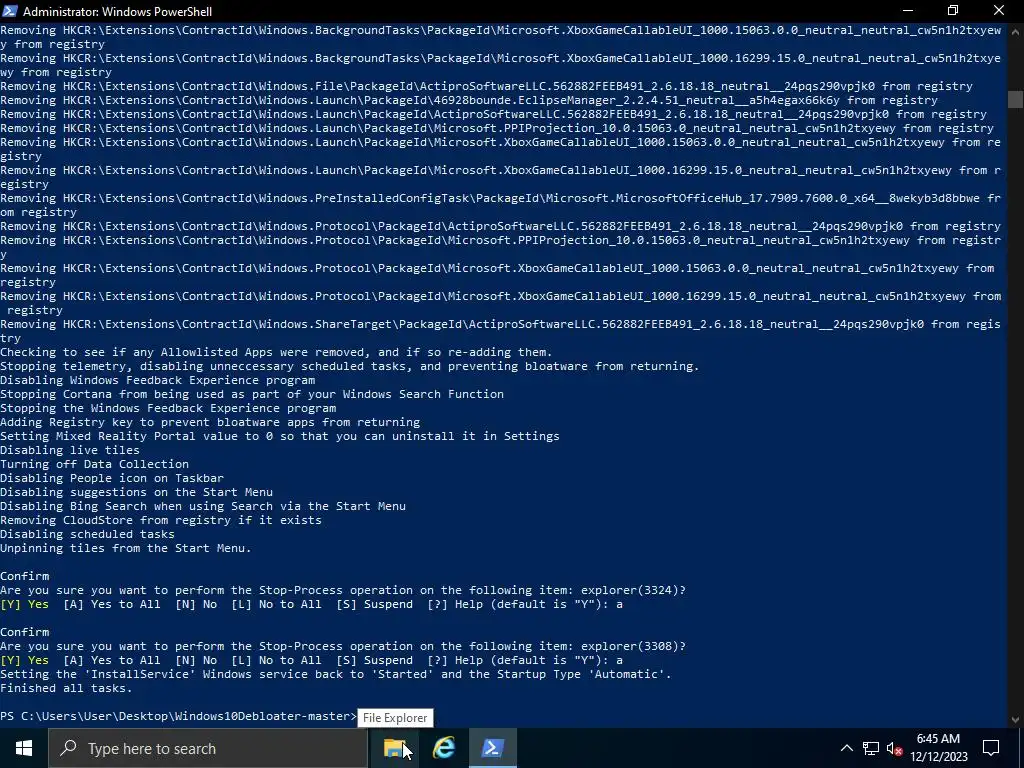Click the taskbar search magnifier icon
This screenshot has width=1024, height=768.
[68, 748]
